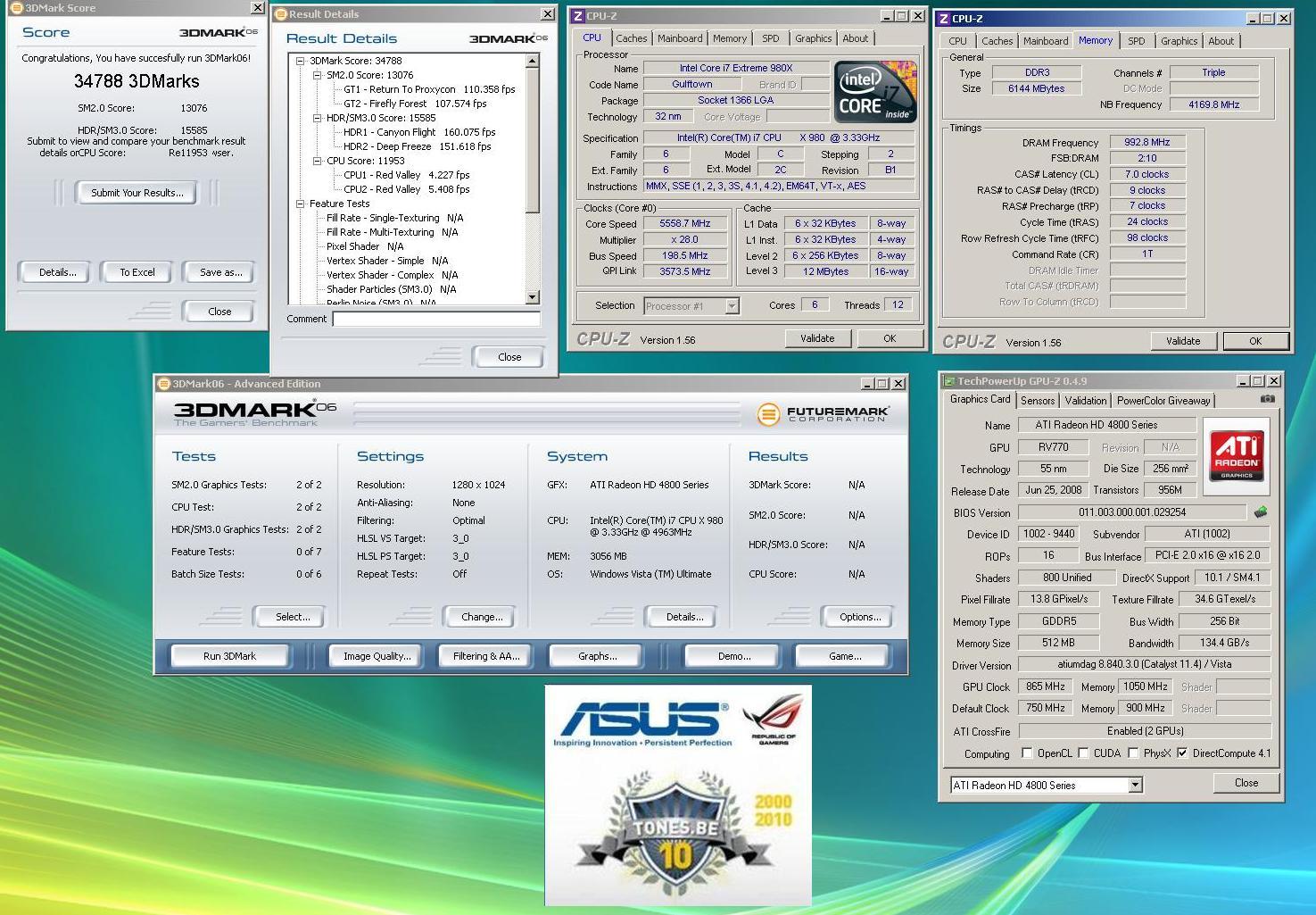The height and width of the screenshot is (915, 1316).
Task: Collapse the 3DMark Score: 34788 tree node
Action: [301, 61]
